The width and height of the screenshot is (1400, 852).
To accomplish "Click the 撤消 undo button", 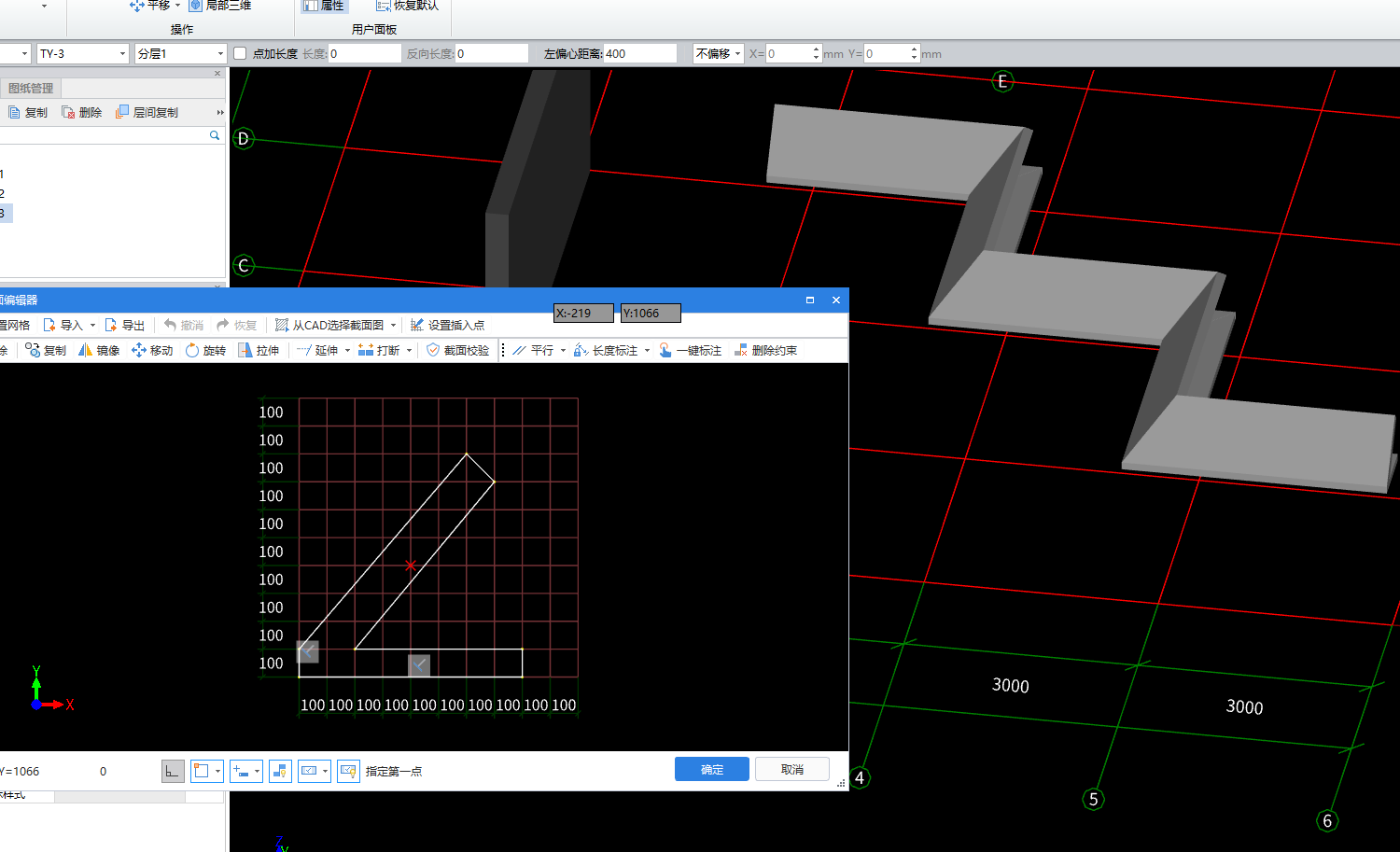I will click(183, 325).
